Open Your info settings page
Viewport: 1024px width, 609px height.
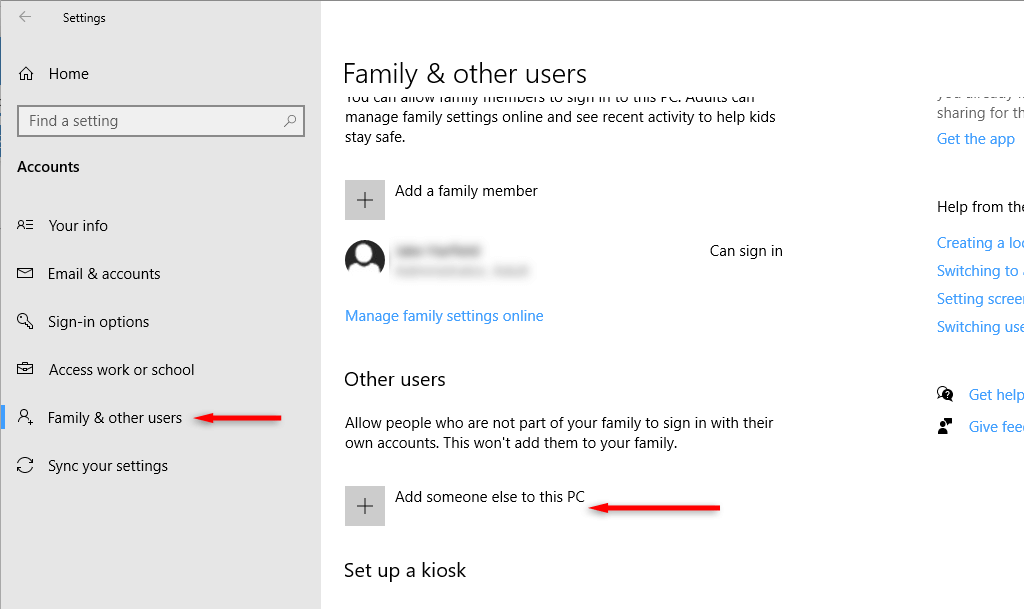point(78,226)
